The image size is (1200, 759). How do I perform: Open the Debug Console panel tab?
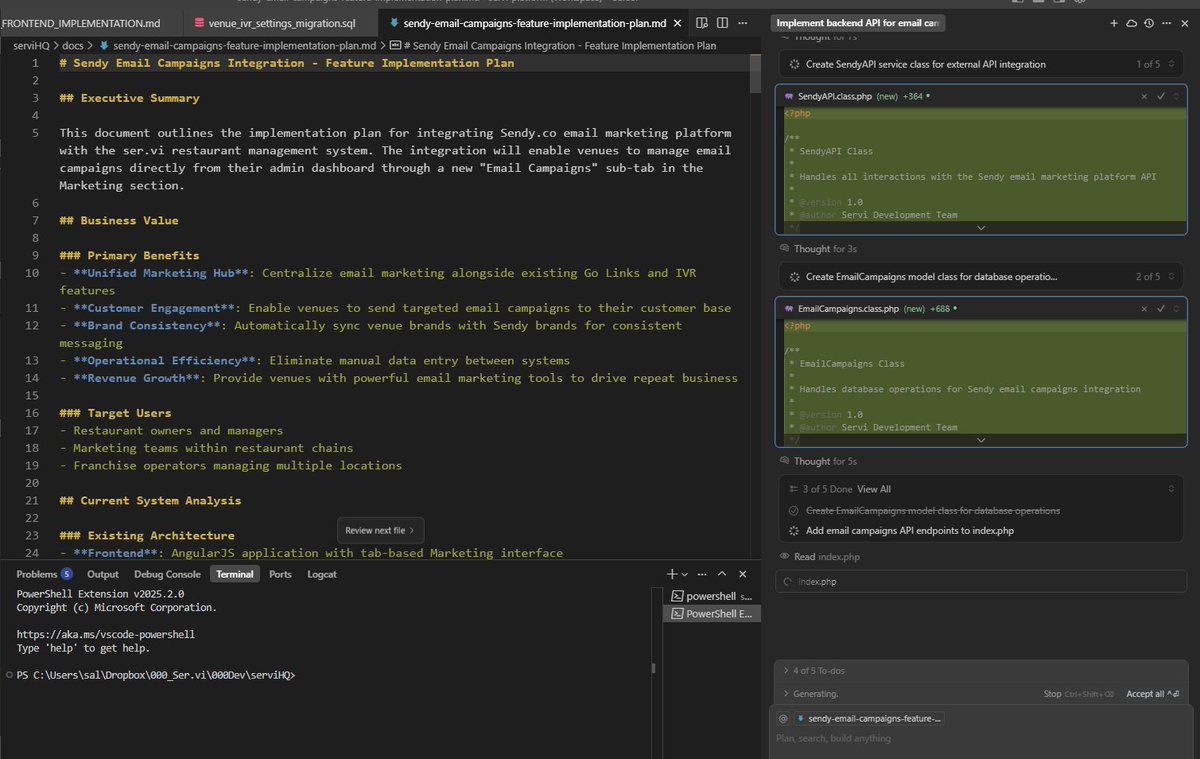point(168,574)
